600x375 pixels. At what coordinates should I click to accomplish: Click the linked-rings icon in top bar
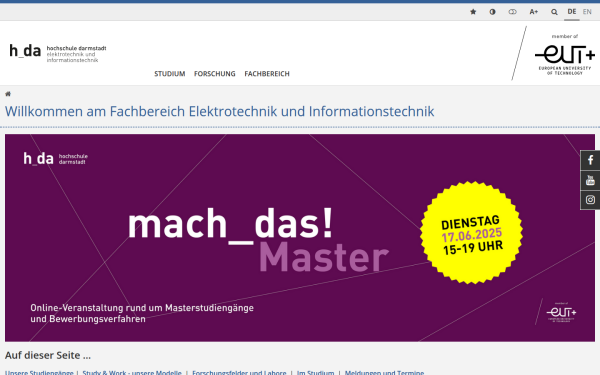pos(512,12)
